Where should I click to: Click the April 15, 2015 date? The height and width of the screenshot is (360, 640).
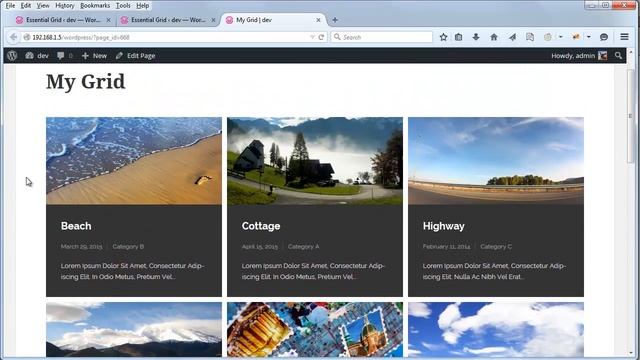pos(260,247)
